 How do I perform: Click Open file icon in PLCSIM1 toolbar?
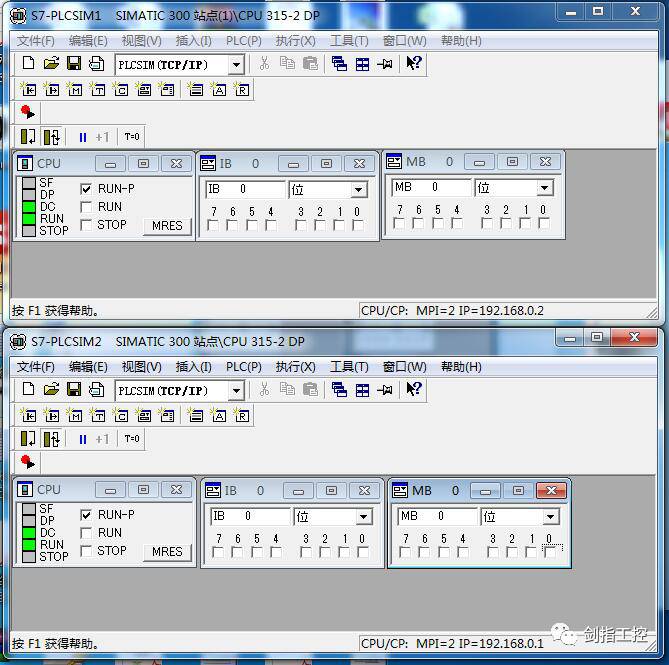pyautogui.click(x=51, y=63)
